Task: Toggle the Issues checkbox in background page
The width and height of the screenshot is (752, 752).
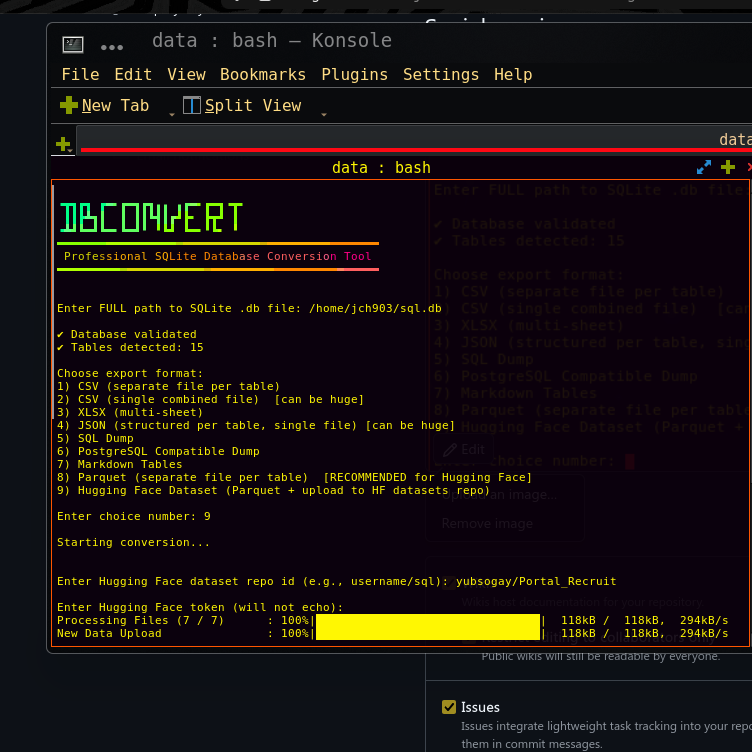Action: pos(449,706)
